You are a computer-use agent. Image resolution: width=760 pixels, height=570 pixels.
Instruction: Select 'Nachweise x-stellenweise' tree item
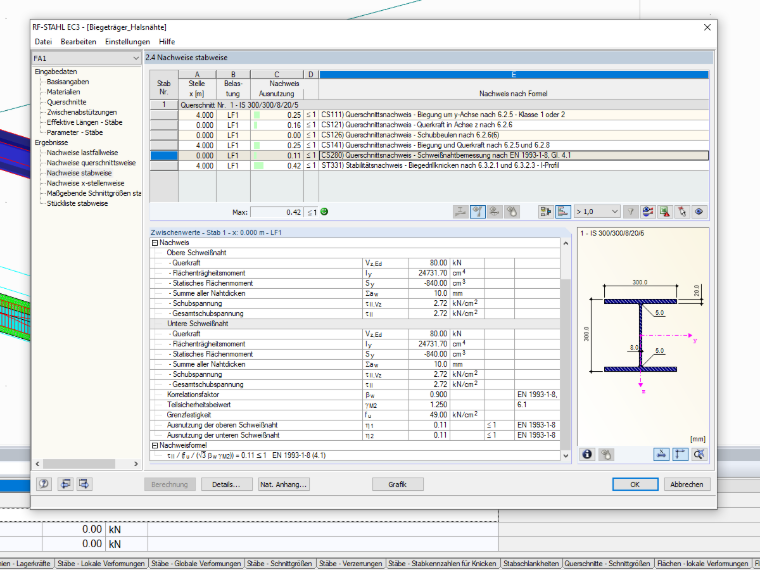click(x=85, y=183)
